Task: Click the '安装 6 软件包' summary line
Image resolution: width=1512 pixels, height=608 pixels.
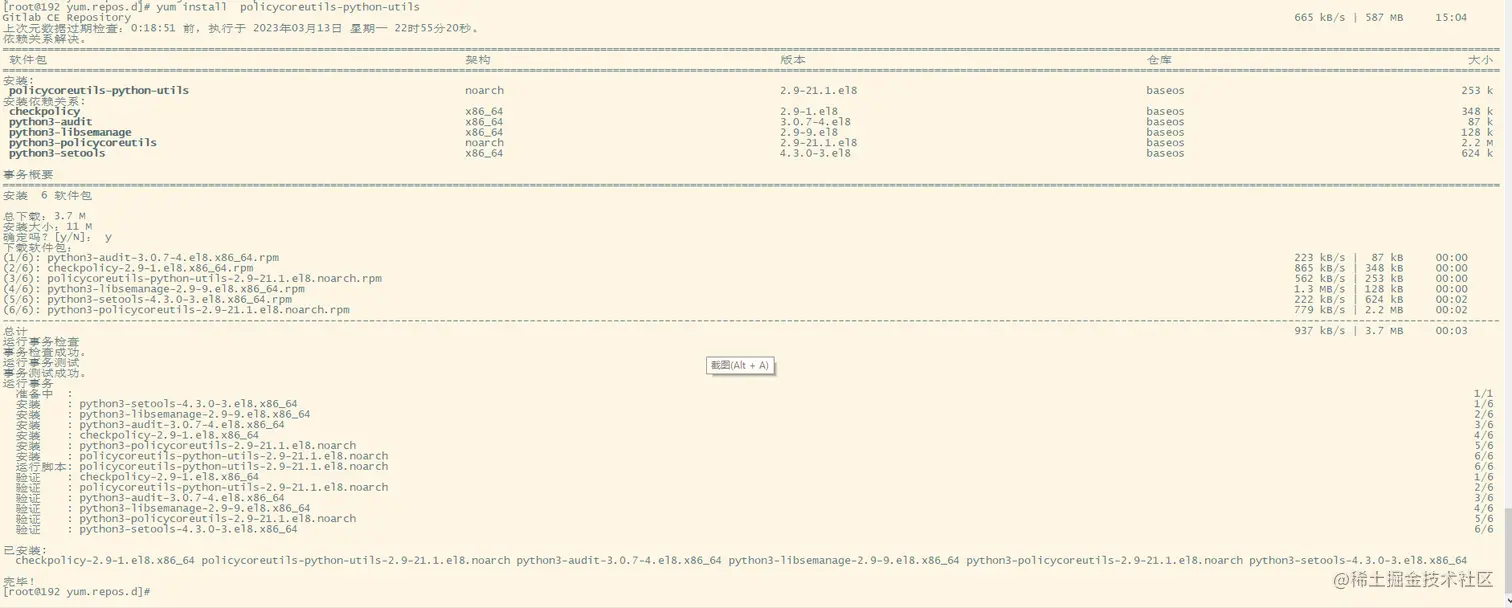Action: [x=47, y=195]
